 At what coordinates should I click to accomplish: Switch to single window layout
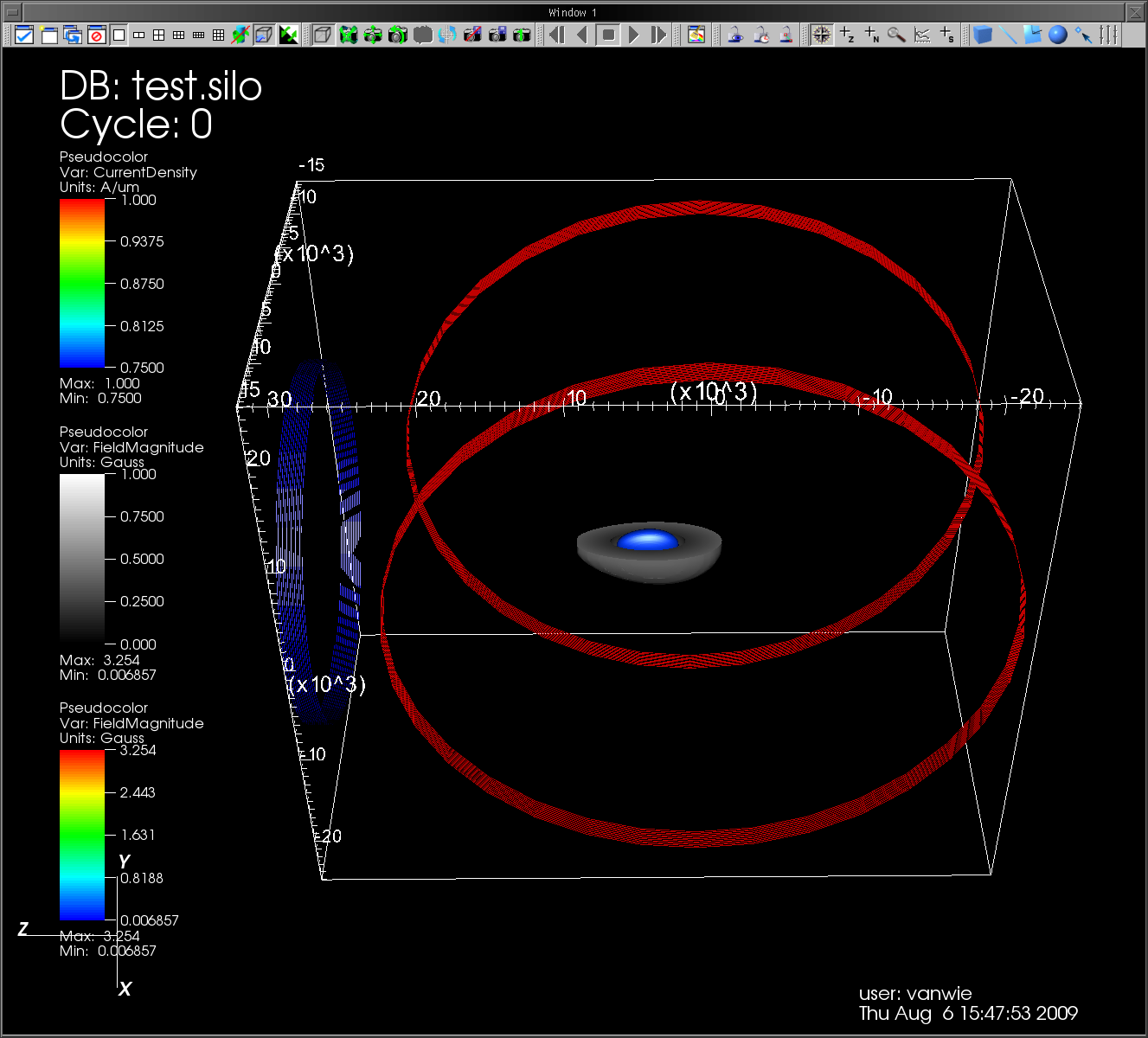click(119, 35)
